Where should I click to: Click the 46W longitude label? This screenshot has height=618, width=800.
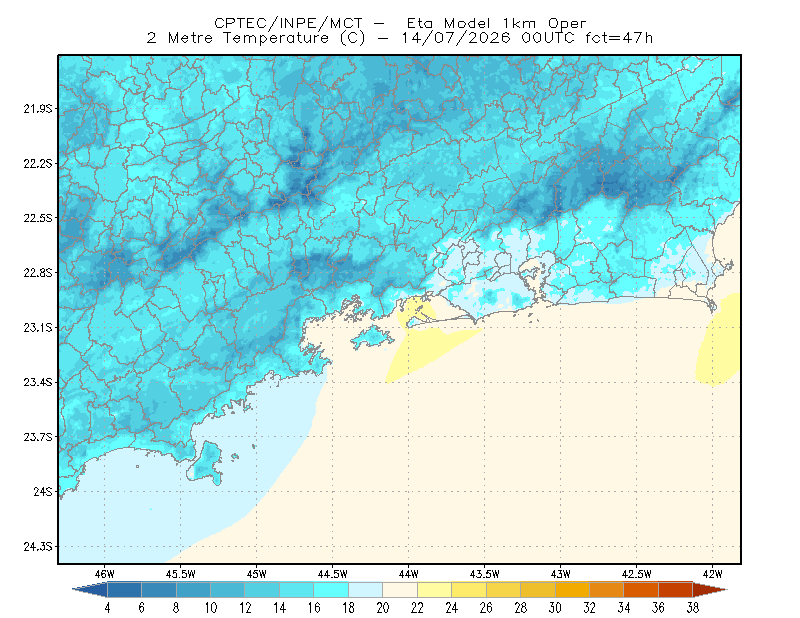tap(105, 574)
